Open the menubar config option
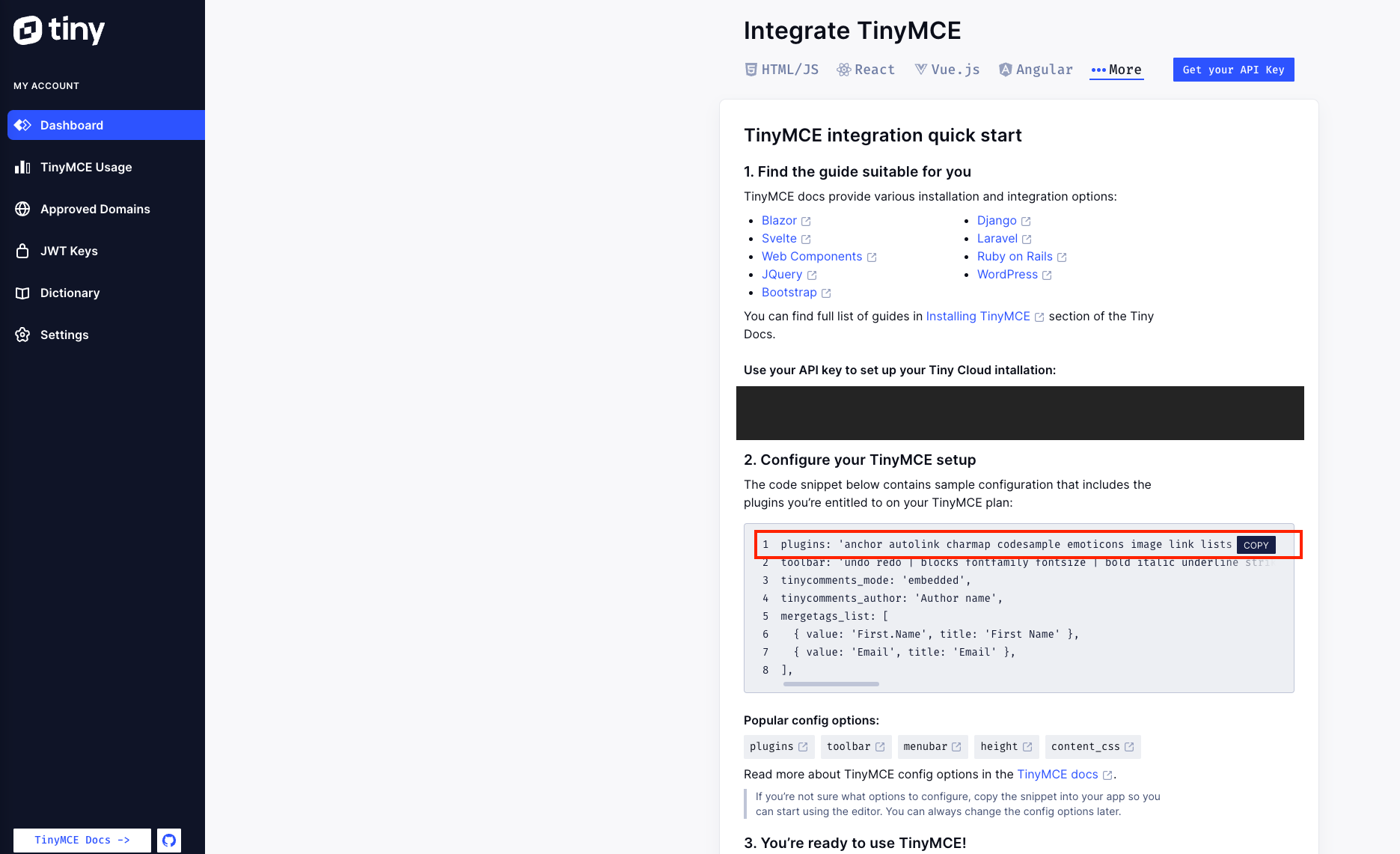 (x=933, y=747)
